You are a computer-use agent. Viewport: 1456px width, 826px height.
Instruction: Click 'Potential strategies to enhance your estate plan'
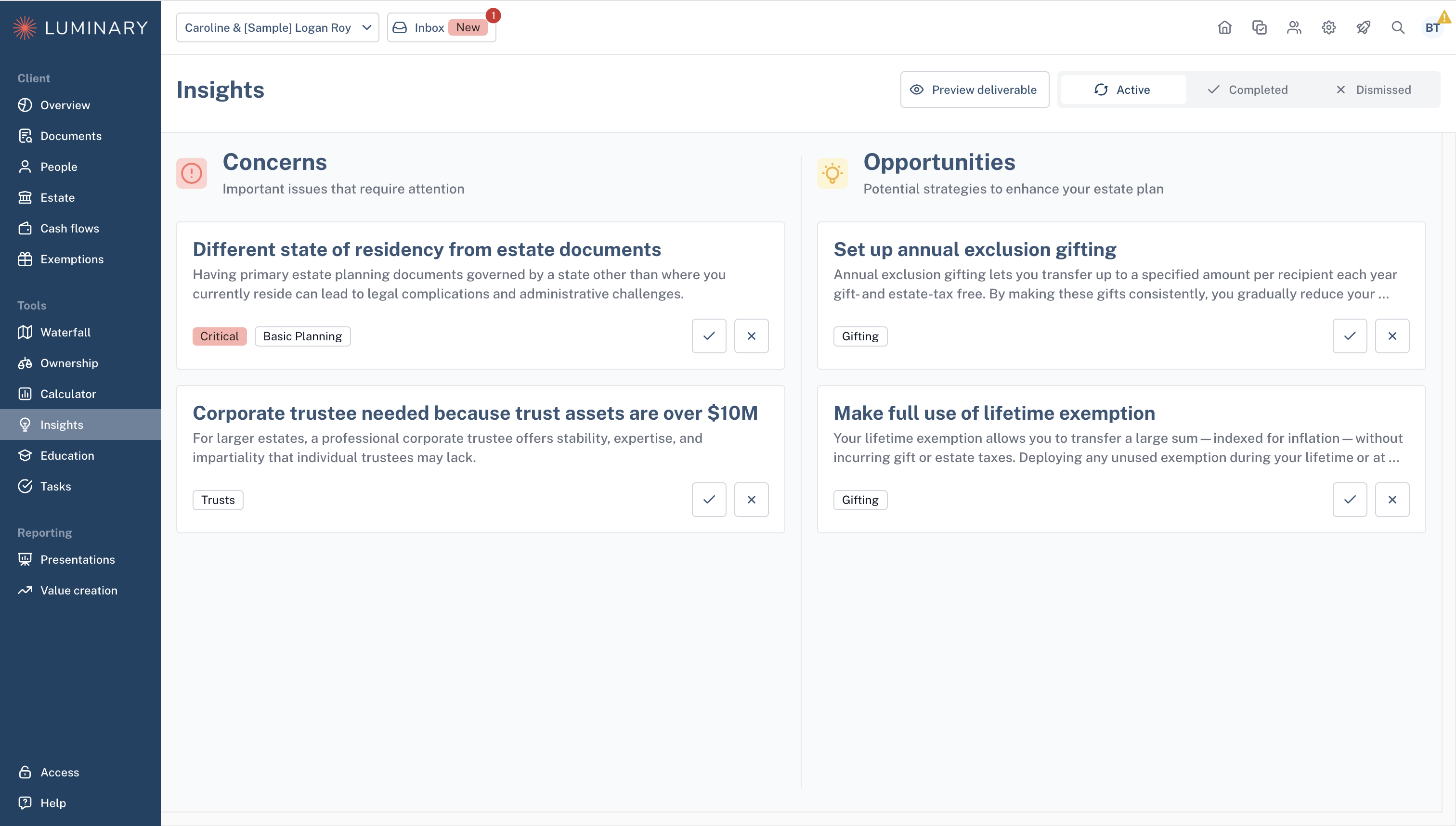tap(1014, 189)
